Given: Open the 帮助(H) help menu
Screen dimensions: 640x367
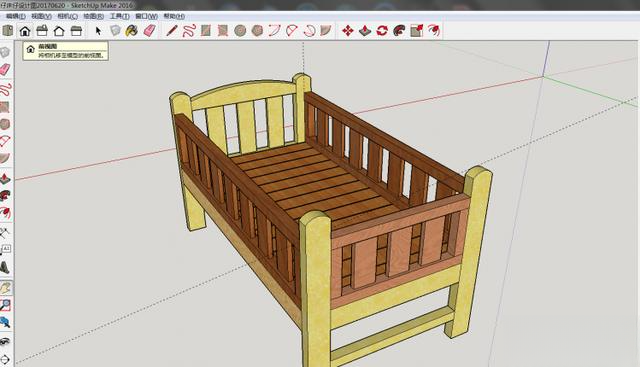Looking at the screenshot, I should [x=174, y=16].
